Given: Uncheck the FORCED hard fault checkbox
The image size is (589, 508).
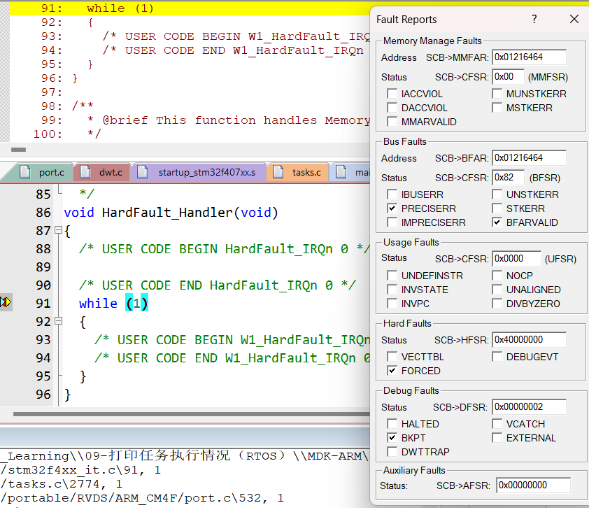Looking at the screenshot, I should [392, 370].
